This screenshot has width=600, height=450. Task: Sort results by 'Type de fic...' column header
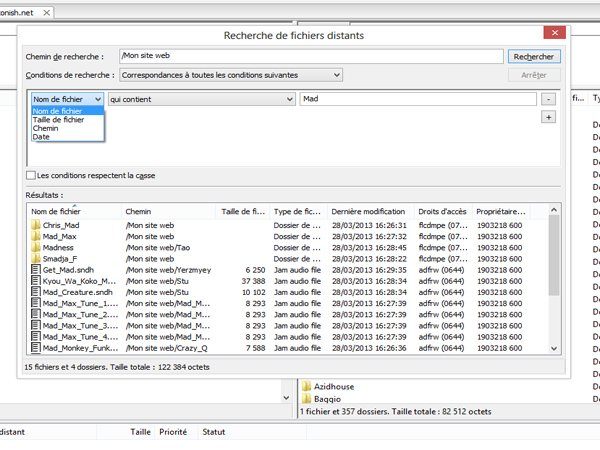coord(298,211)
